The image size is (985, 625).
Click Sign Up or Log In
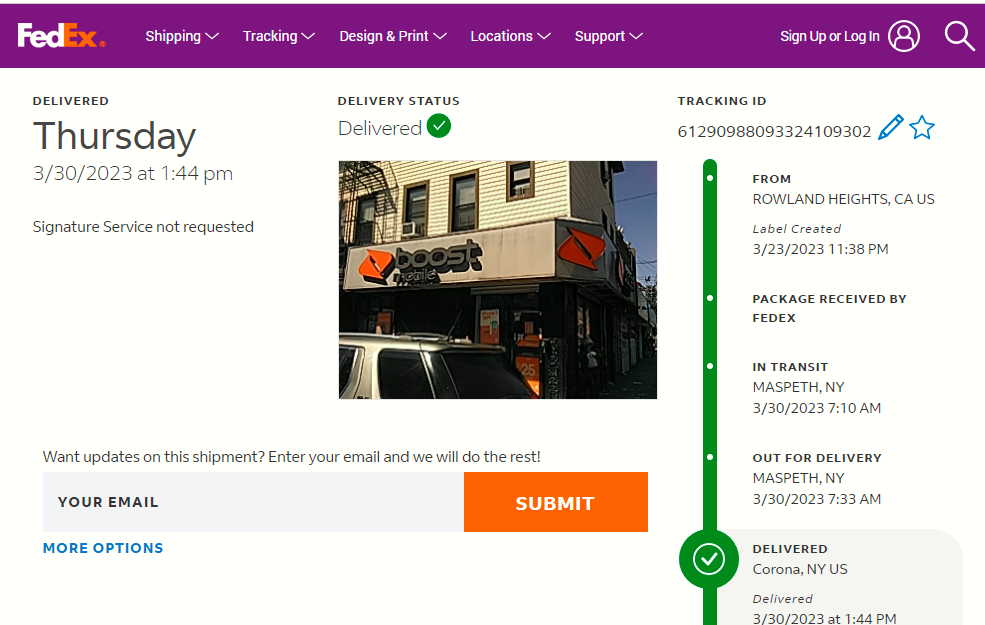(829, 36)
